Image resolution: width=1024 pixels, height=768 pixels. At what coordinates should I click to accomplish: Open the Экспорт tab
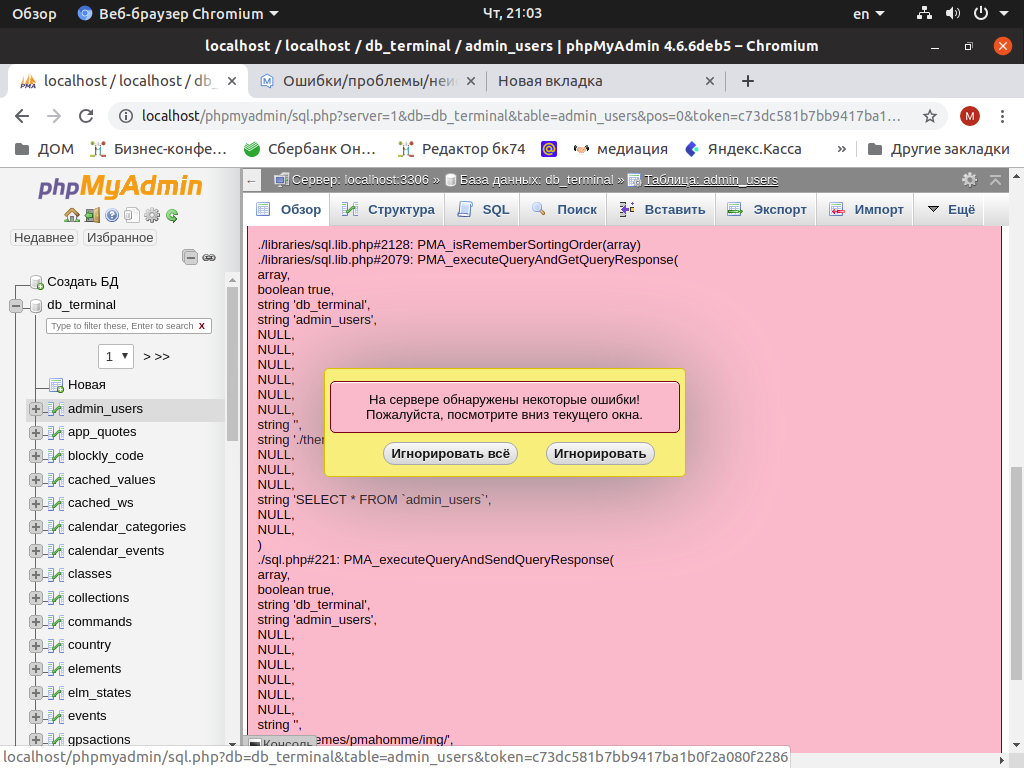point(767,210)
